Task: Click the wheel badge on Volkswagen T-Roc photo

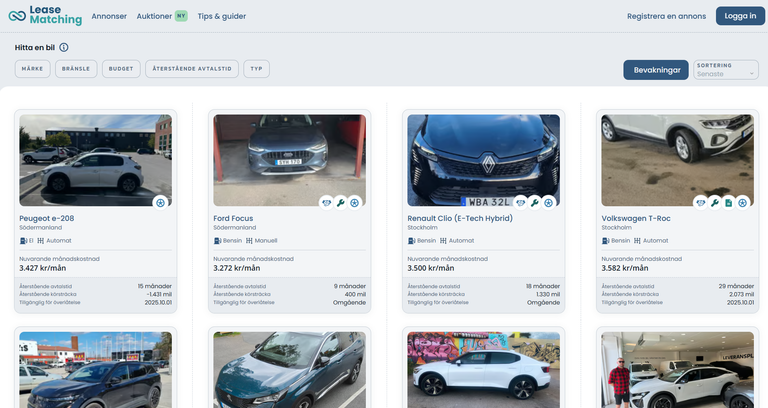Action: (743, 202)
